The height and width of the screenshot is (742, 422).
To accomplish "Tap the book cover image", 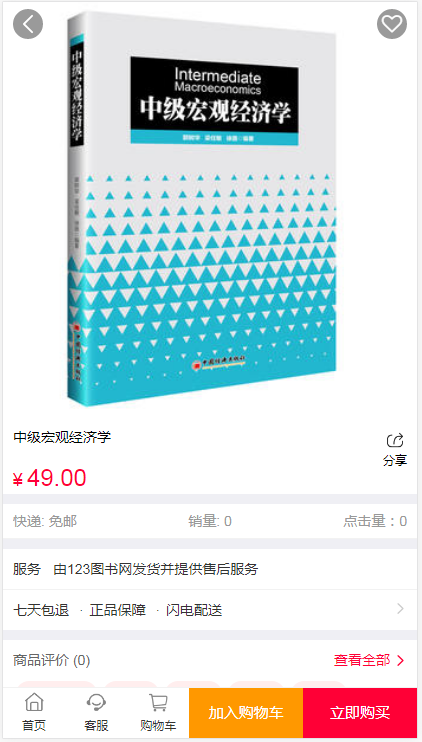I will click(x=202, y=208).
